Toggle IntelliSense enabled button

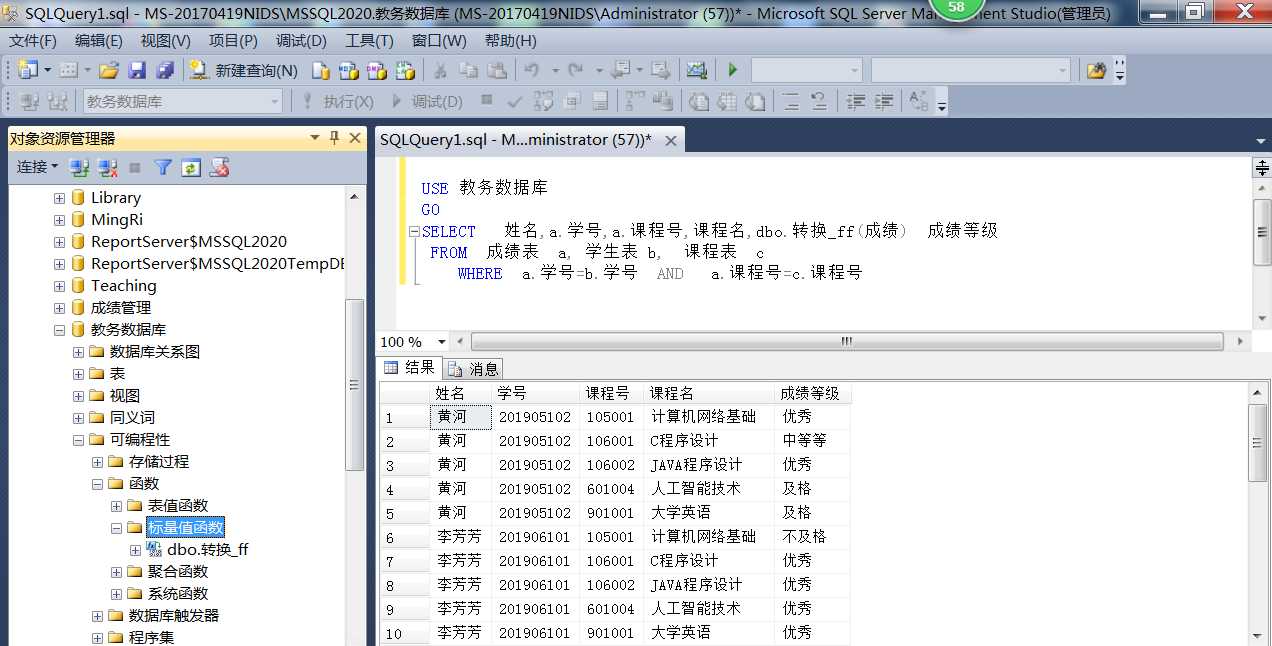click(600, 101)
